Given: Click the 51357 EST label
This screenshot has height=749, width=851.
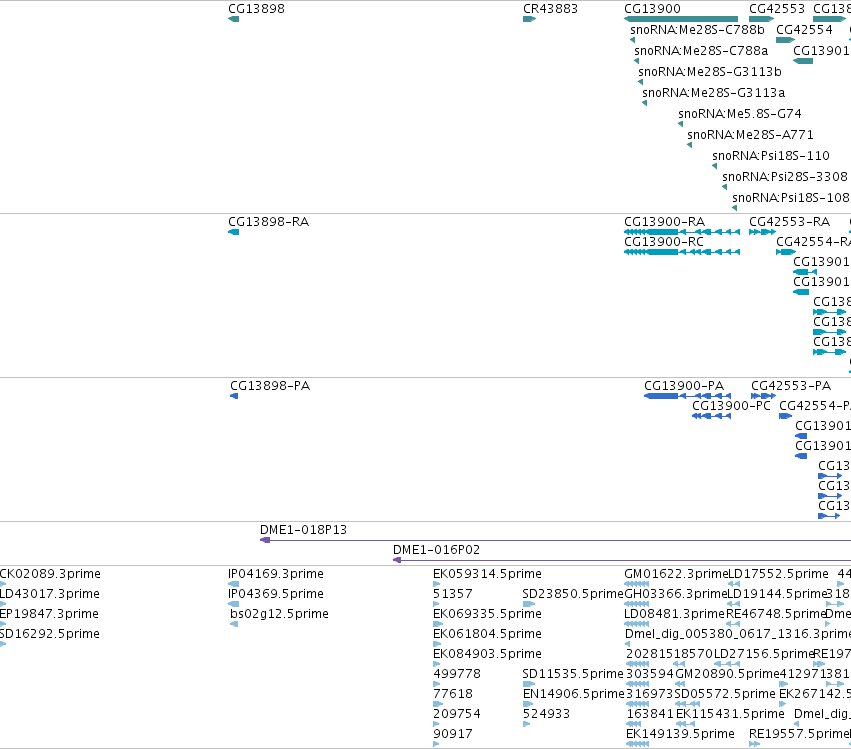Looking at the screenshot, I should (x=453, y=594).
